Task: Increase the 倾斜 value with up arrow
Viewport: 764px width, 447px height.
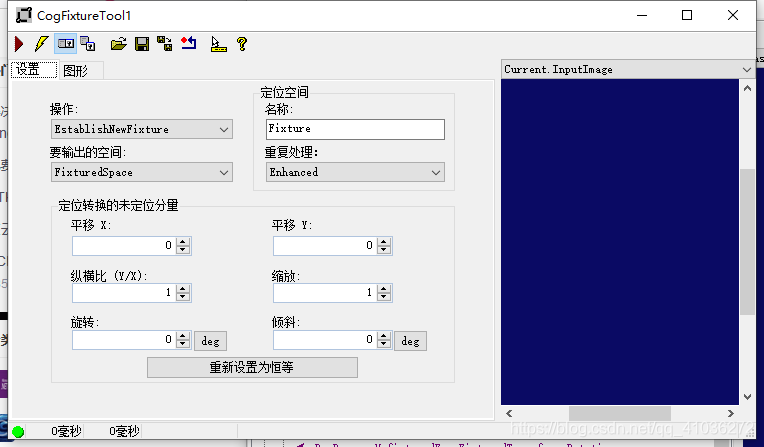Action: point(384,336)
